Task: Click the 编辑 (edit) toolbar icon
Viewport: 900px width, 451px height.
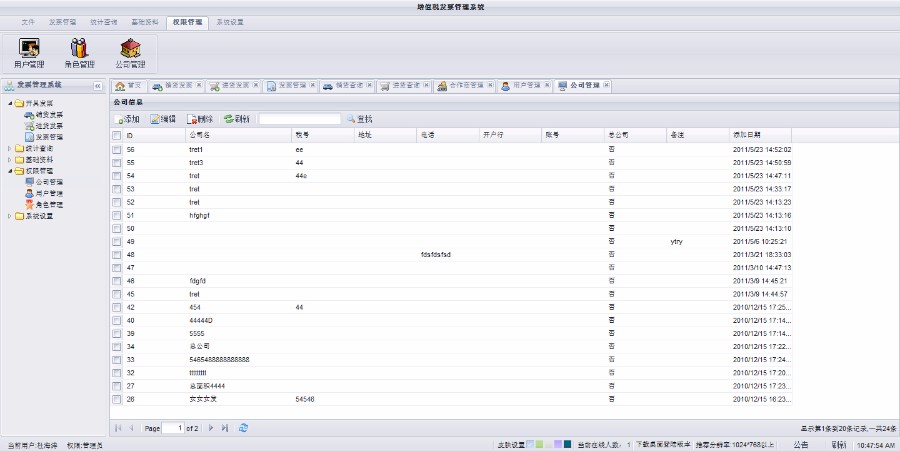Action: point(163,119)
